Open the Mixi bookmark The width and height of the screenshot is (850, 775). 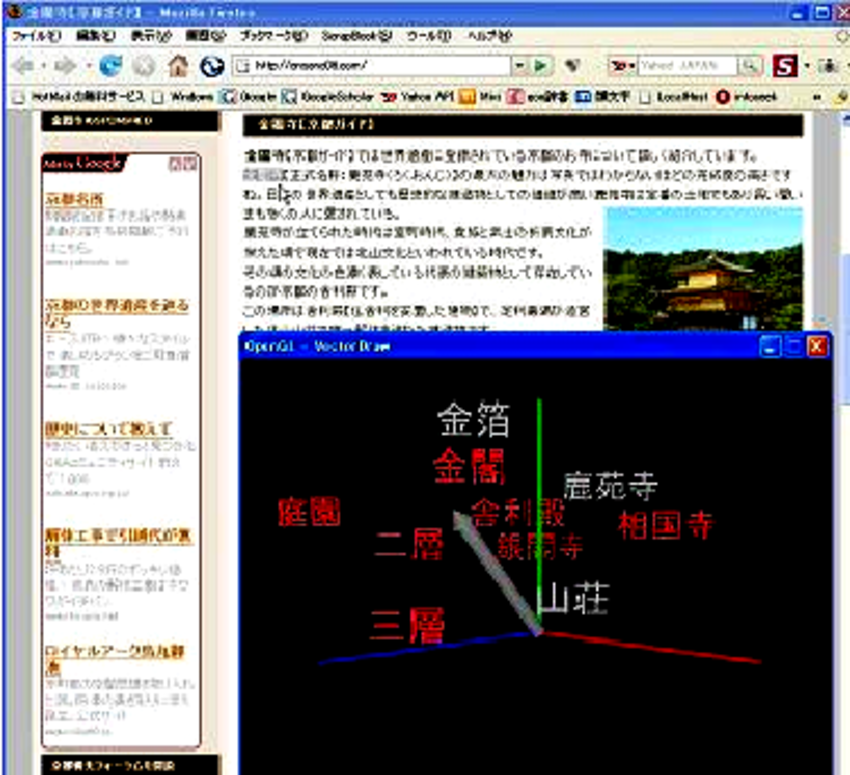(x=480, y=97)
